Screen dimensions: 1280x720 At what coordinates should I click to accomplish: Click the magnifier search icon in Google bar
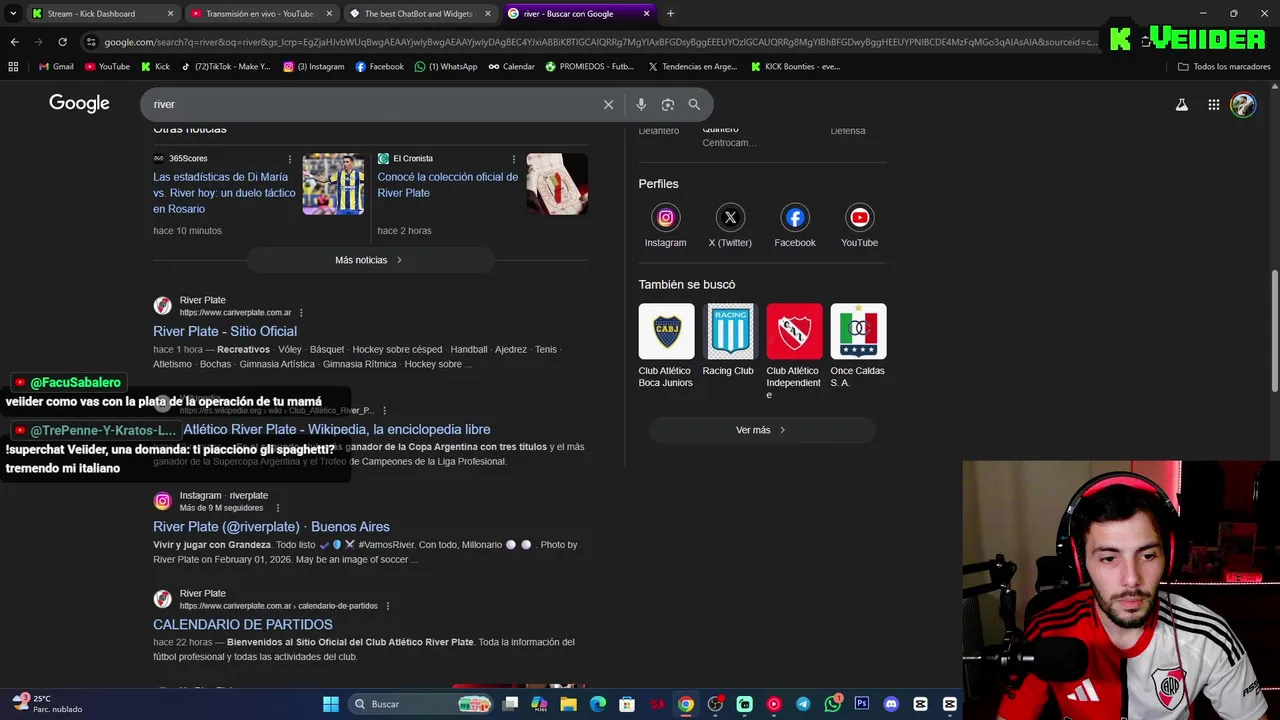(x=694, y=104)
